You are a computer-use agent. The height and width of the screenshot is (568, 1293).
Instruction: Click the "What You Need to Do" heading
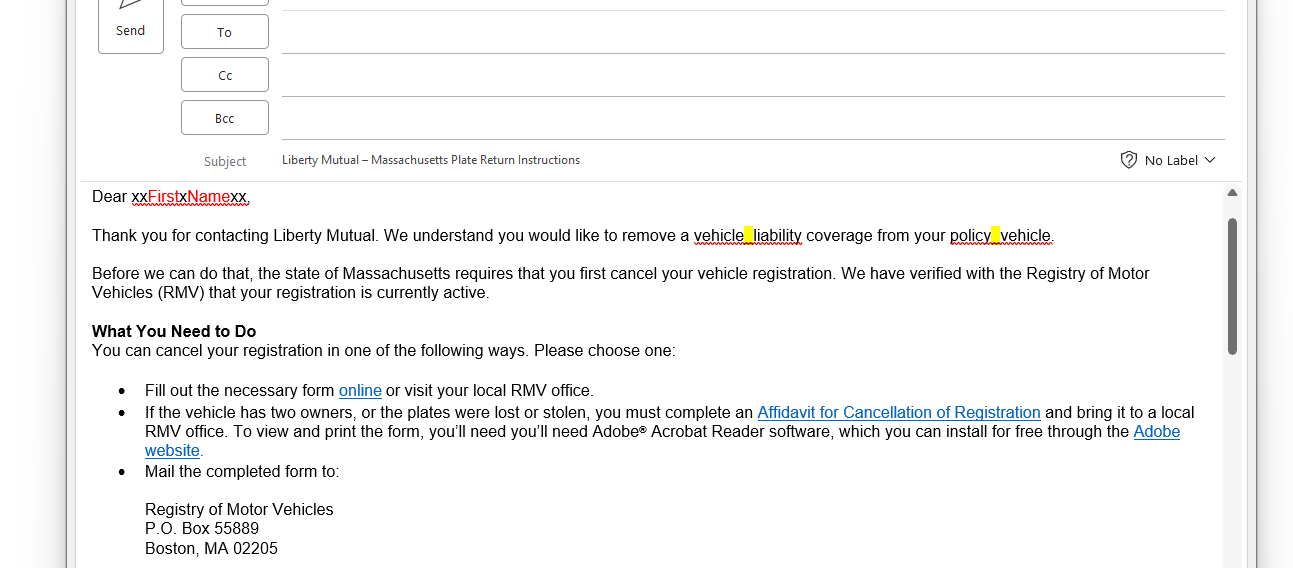click(174, 332)
